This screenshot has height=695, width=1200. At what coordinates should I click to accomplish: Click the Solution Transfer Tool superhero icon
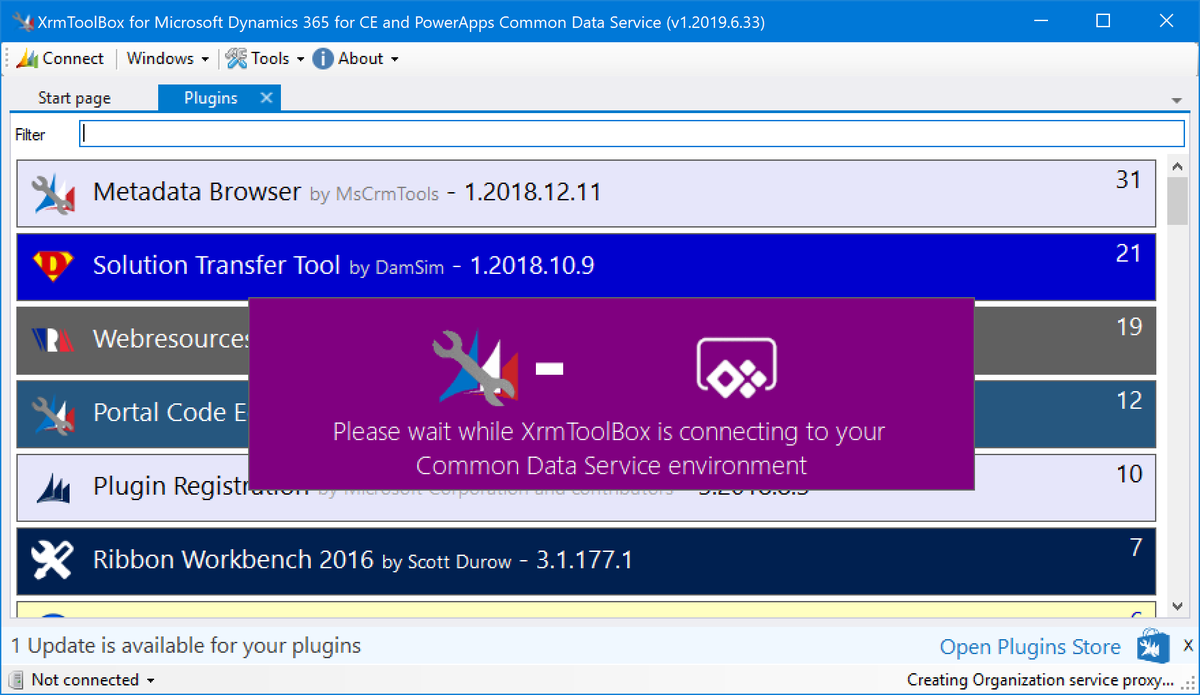pos(53,266)
